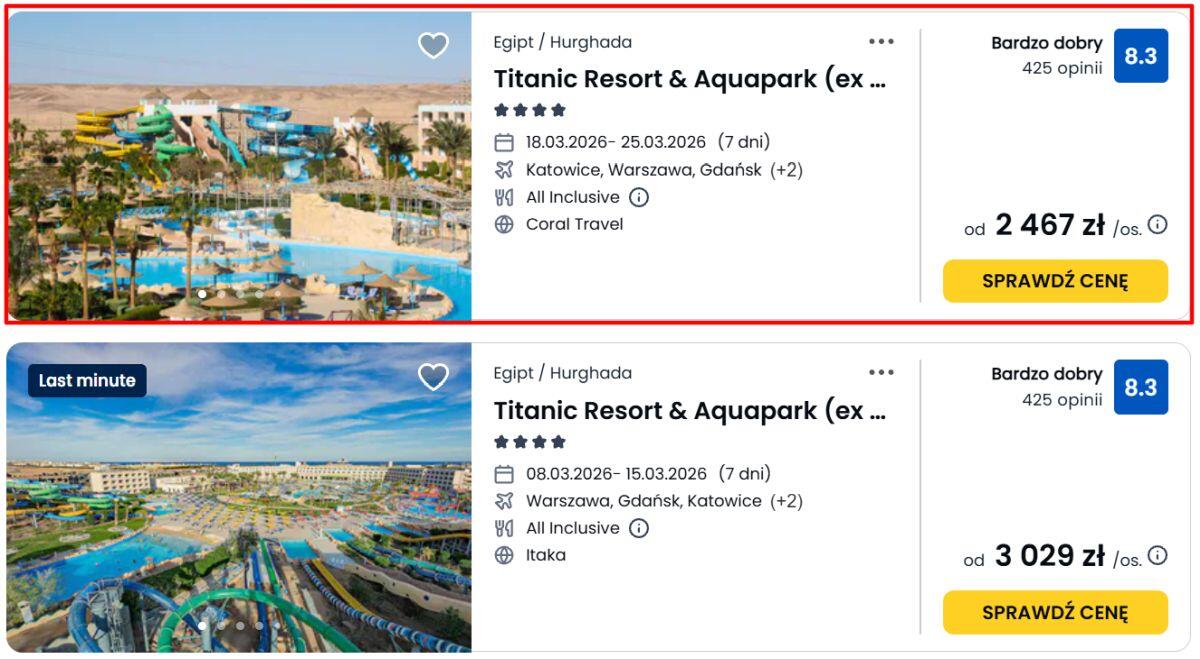Click SPRAWDŹ CENĘ for the 3 029 zł offer

coord(1055,612)
